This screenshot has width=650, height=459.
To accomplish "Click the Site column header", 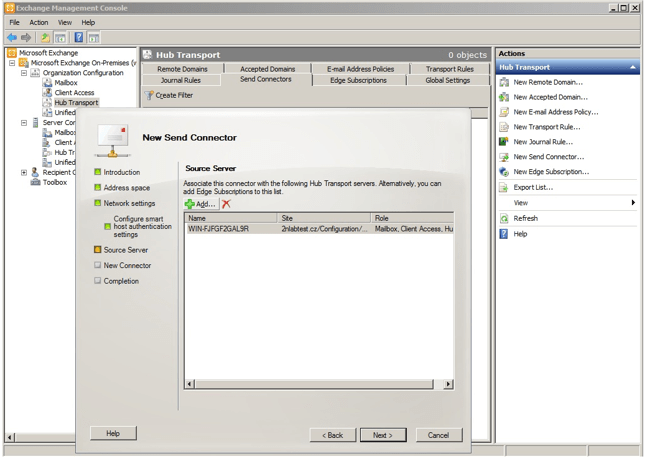I will click(324, 218).
